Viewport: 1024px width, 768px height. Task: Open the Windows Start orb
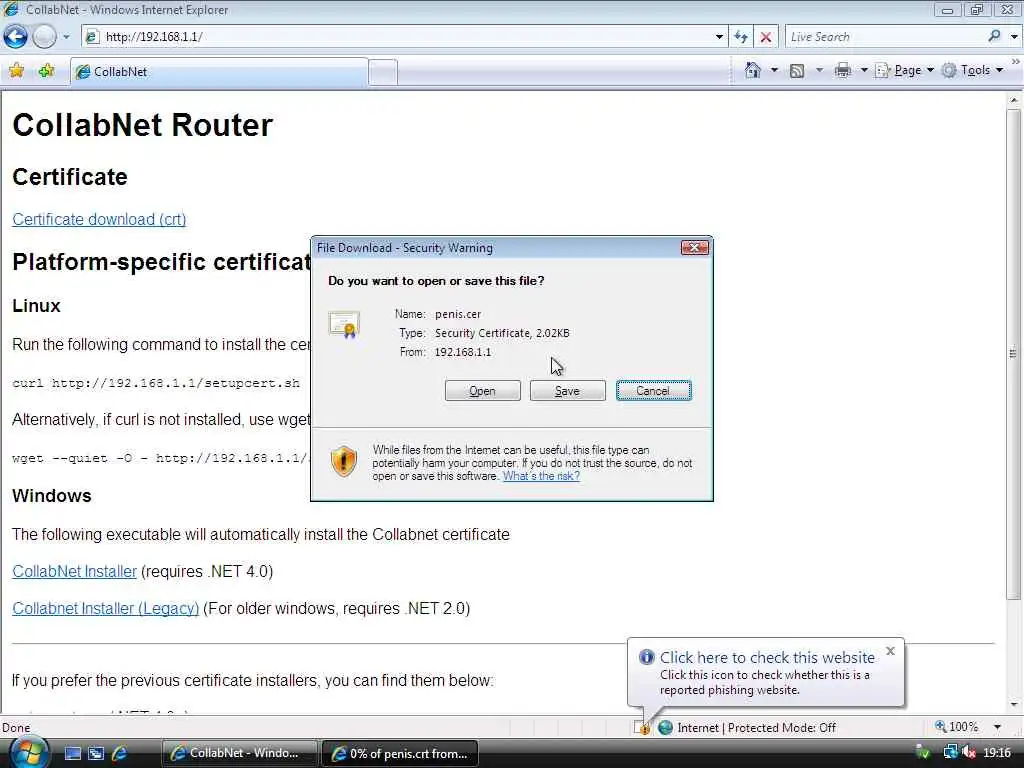[x=27, y=752]
